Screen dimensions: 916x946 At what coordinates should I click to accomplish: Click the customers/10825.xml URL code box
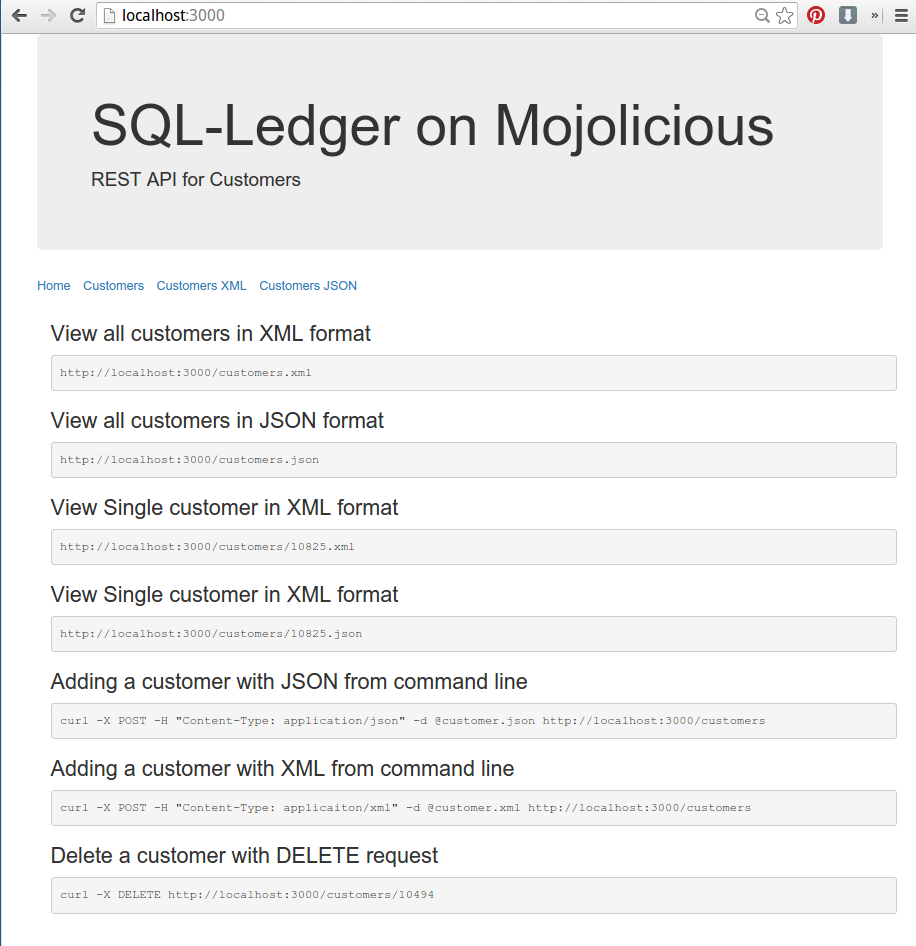point(474,547)
